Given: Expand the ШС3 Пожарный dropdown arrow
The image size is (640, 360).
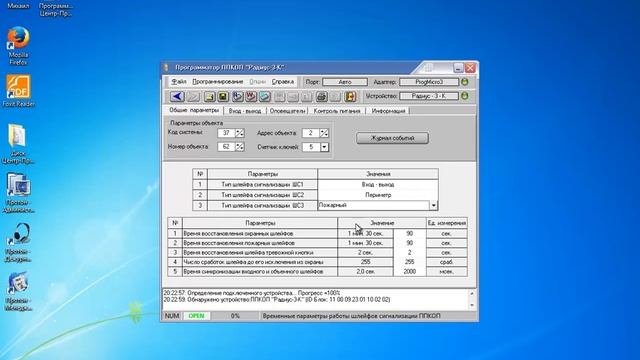Looking at the screenshot, I should [x=434, y=205].
